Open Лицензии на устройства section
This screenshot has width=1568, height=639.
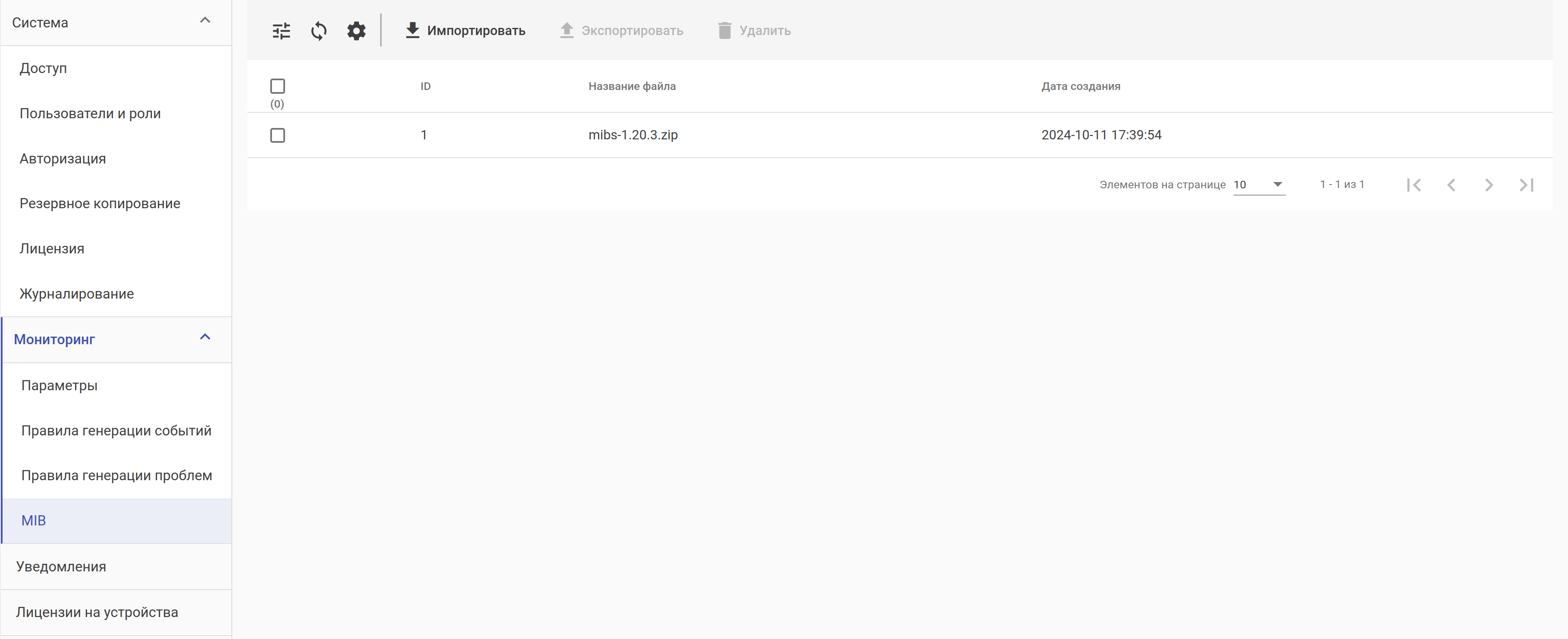pyautogui.click(x=97, y=612)
